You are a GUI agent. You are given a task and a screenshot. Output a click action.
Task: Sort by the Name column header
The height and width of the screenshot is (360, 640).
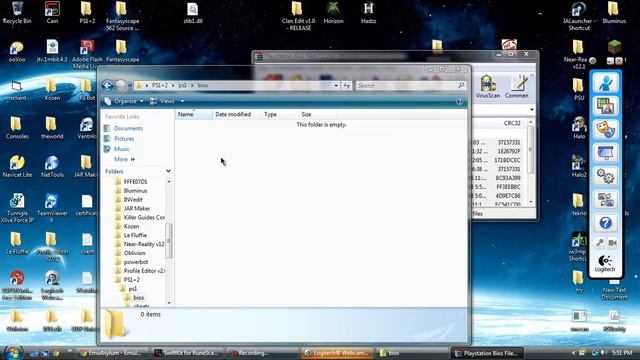[193, 114]
